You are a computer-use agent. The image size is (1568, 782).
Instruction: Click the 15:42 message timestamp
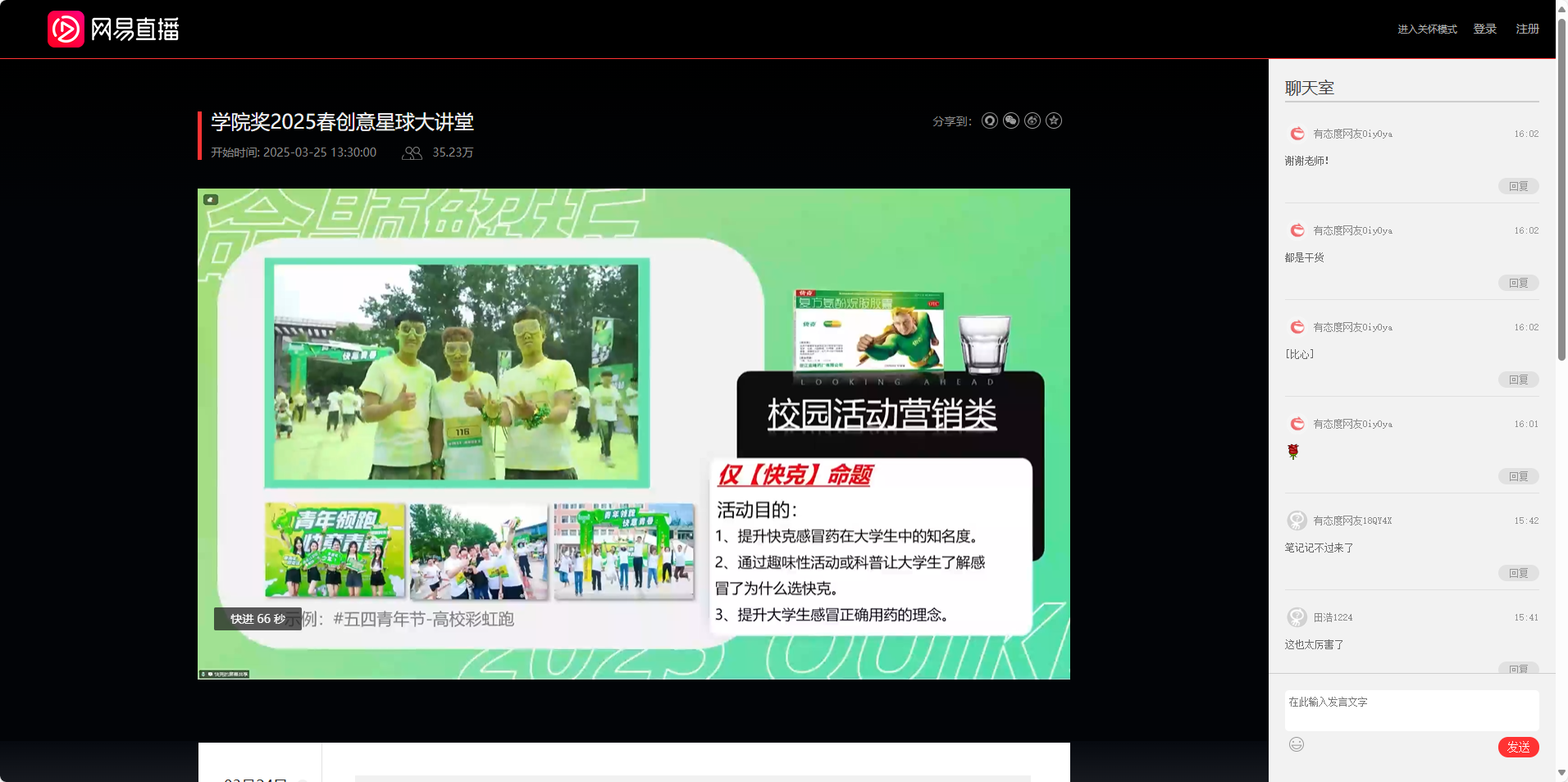pos(1526,521)
